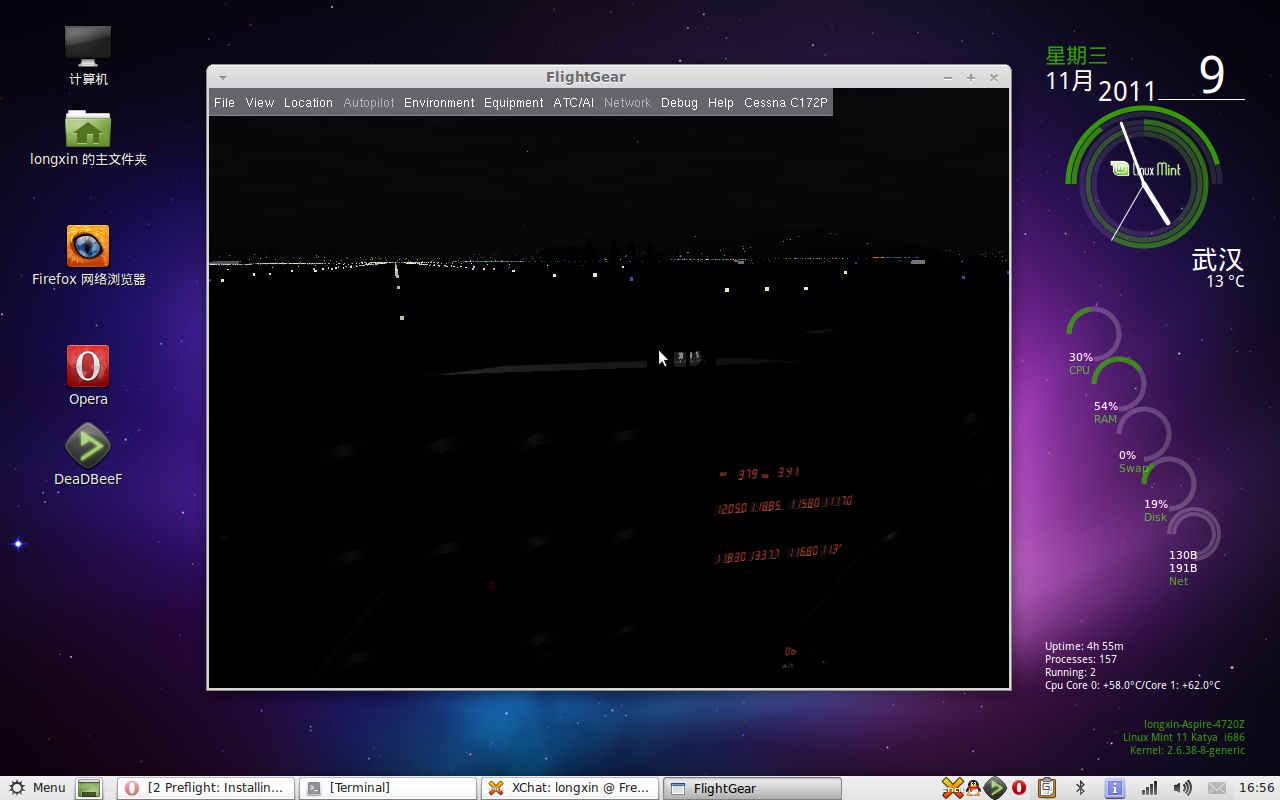Click the CPU 30% gauge on desktop

(1093, 336)
